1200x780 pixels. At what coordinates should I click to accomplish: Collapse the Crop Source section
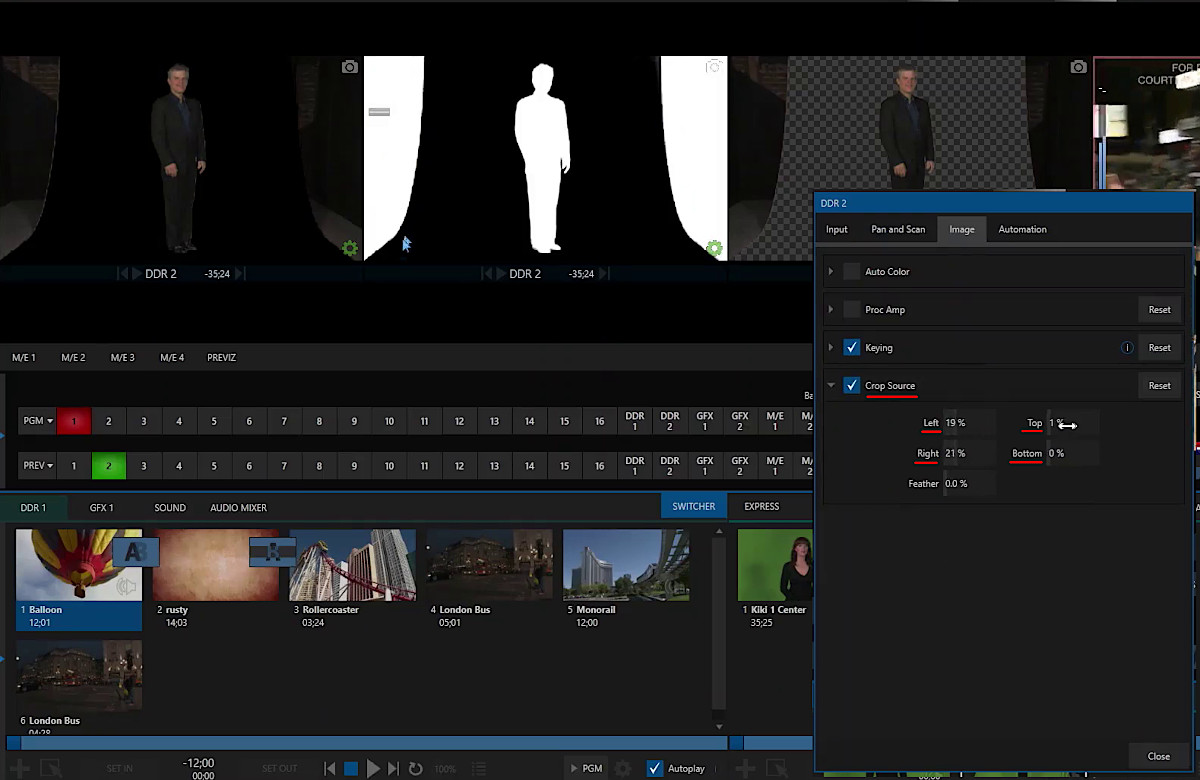coord(831,385)
